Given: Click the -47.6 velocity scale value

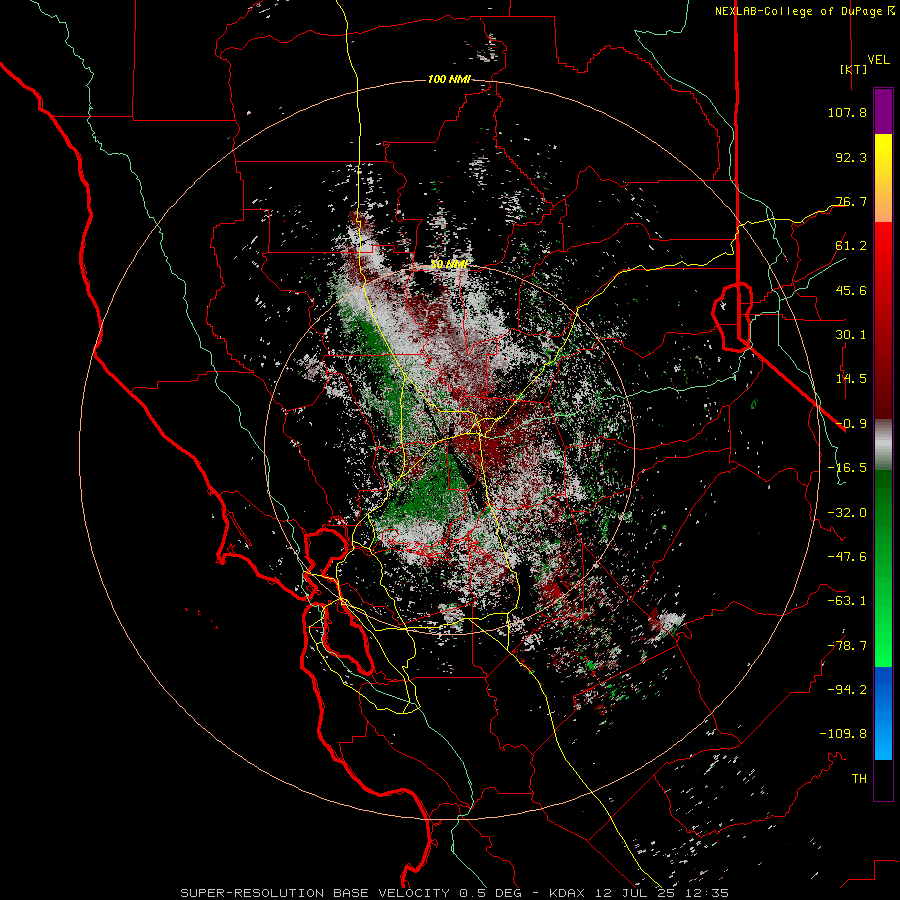Looking at the screenshot, I should (847, 557).
